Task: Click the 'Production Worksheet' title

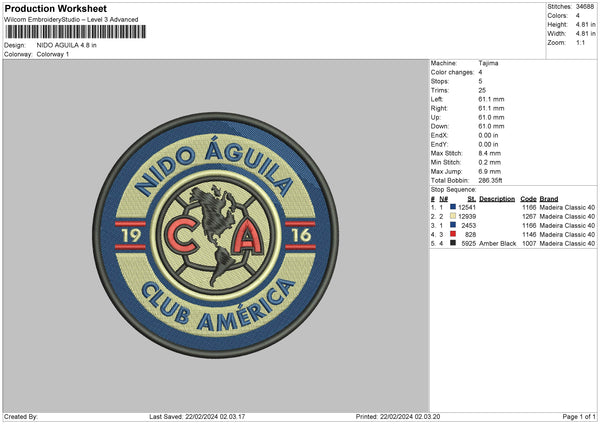Action: [55, 8]
